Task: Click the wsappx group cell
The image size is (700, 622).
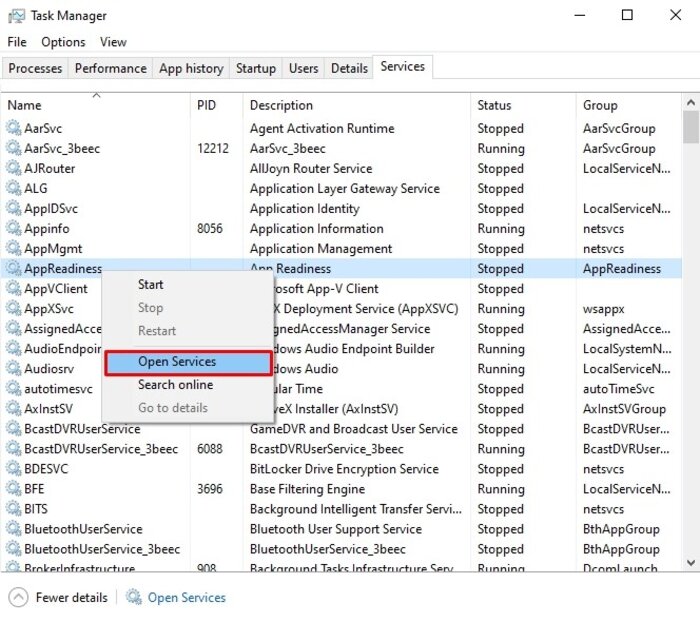Action: [x=603, y=309]
